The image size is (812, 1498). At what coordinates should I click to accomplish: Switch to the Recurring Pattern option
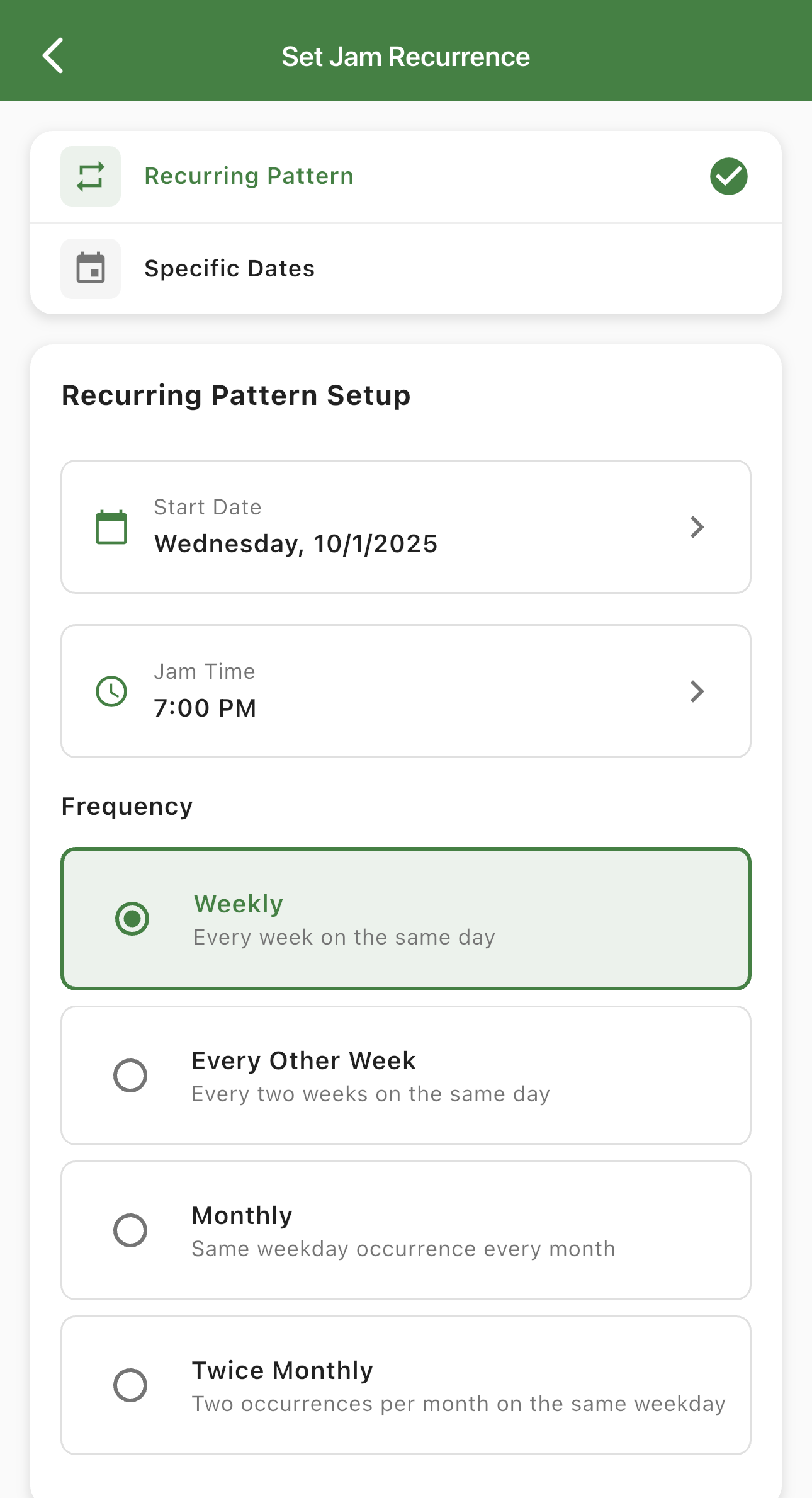249,176
